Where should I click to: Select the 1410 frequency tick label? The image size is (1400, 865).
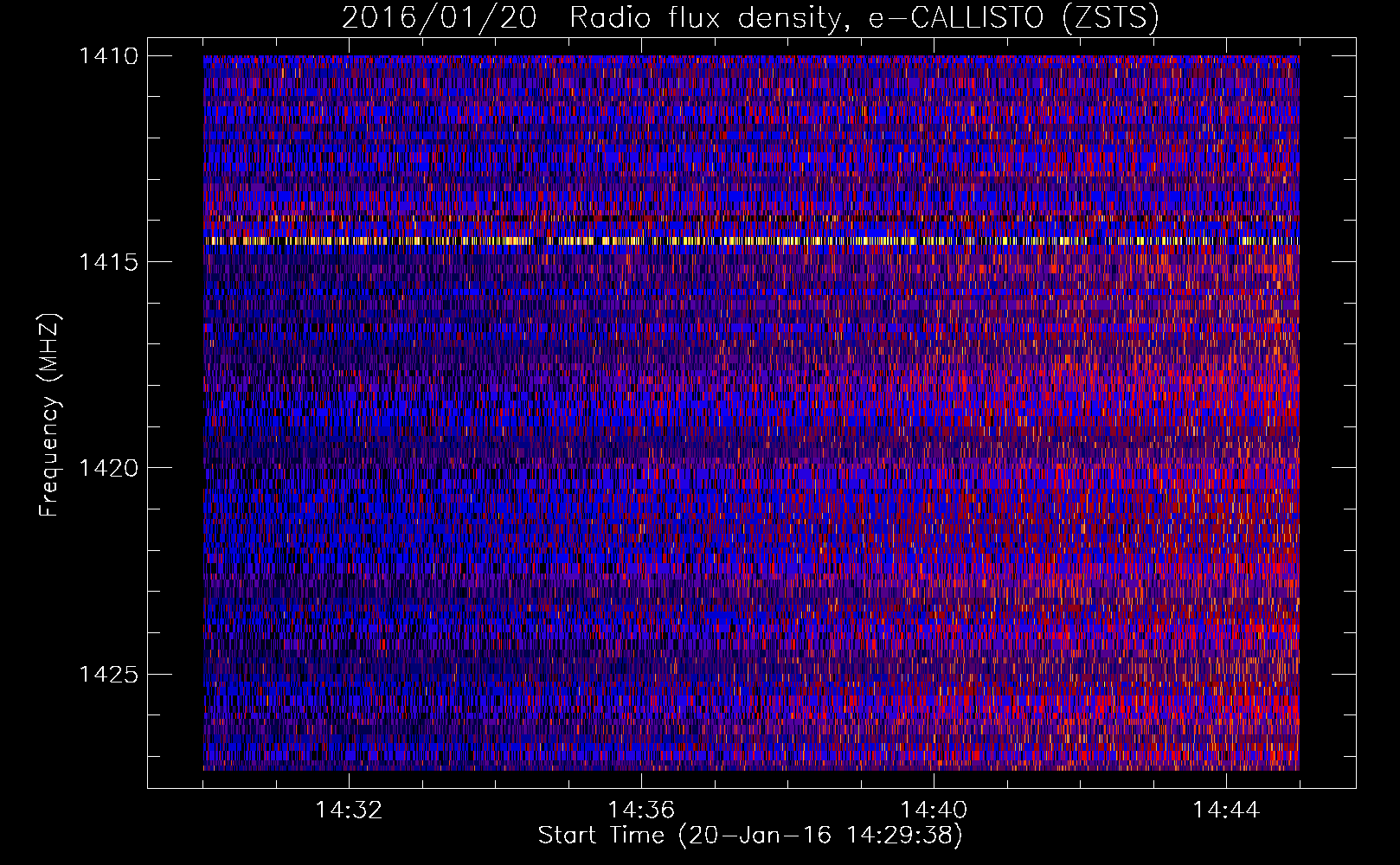[x=107, y=56]
